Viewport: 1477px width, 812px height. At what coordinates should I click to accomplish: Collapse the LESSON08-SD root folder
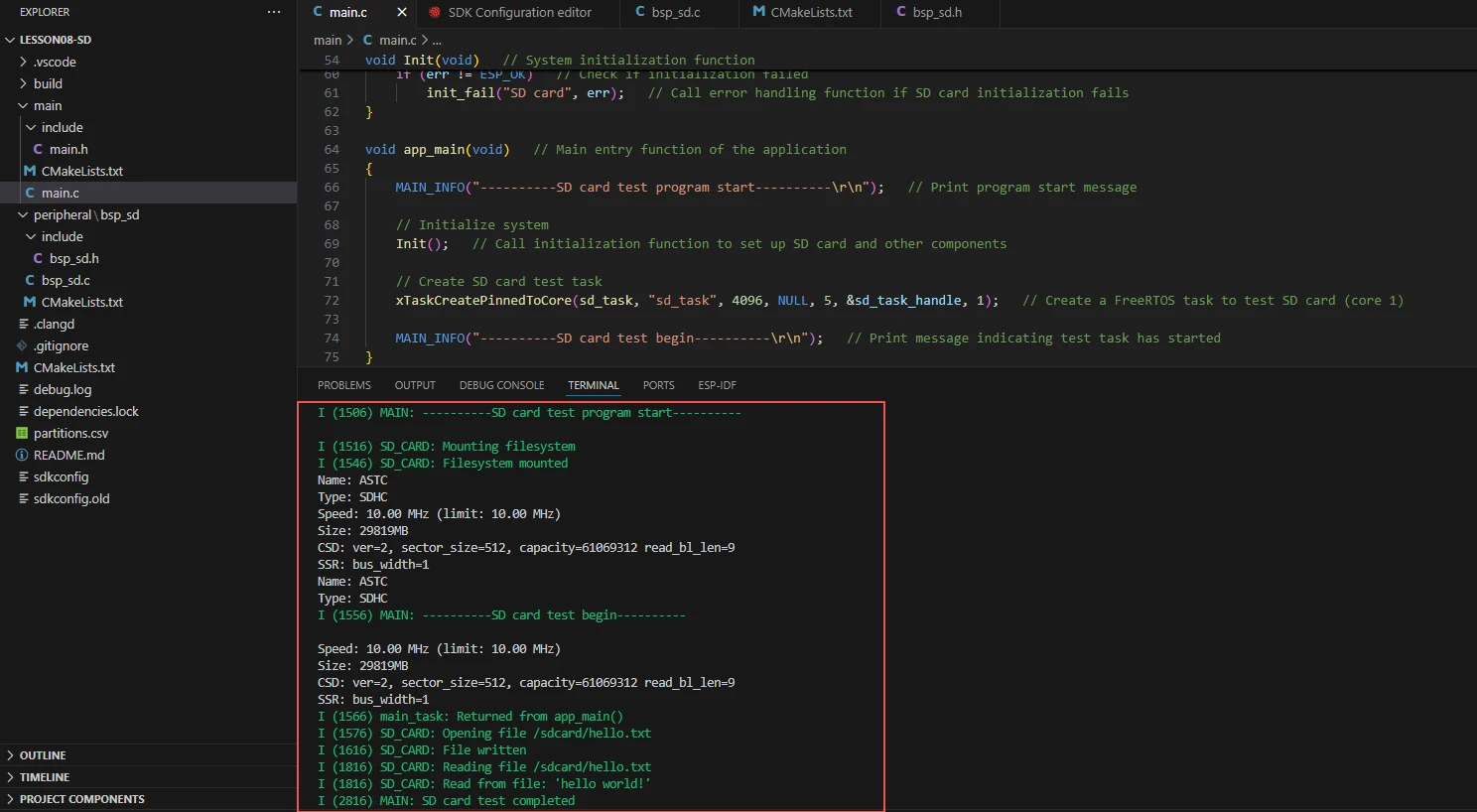pos(10,40)
